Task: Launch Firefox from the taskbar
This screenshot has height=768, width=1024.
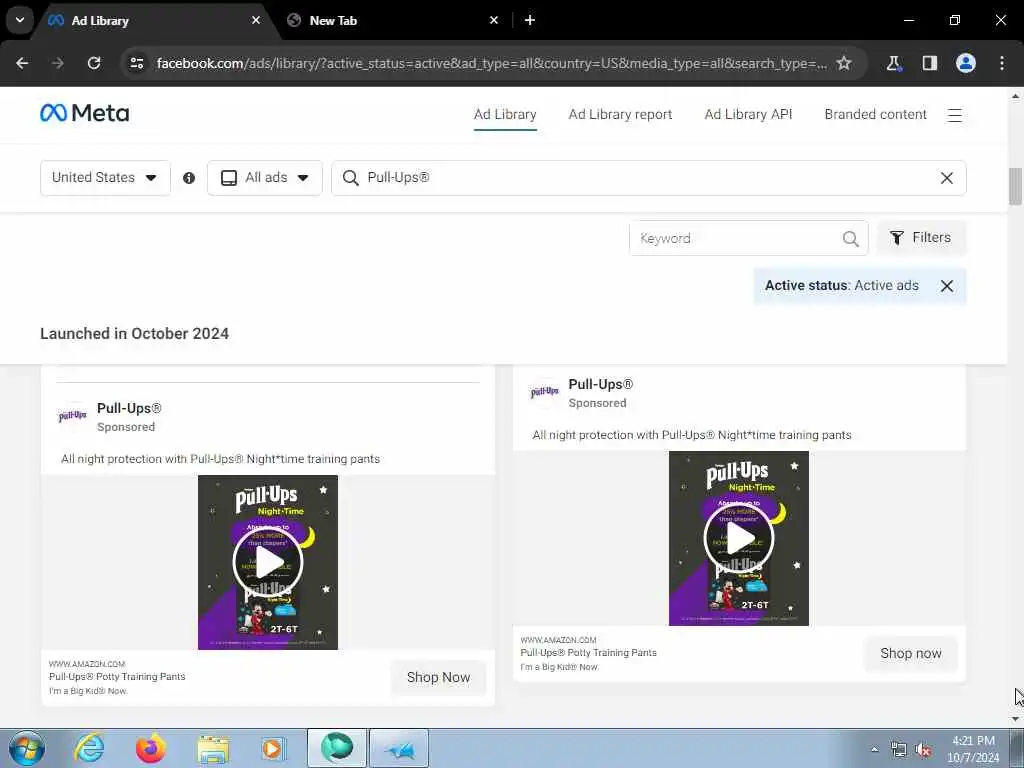Action: (151, 748)
